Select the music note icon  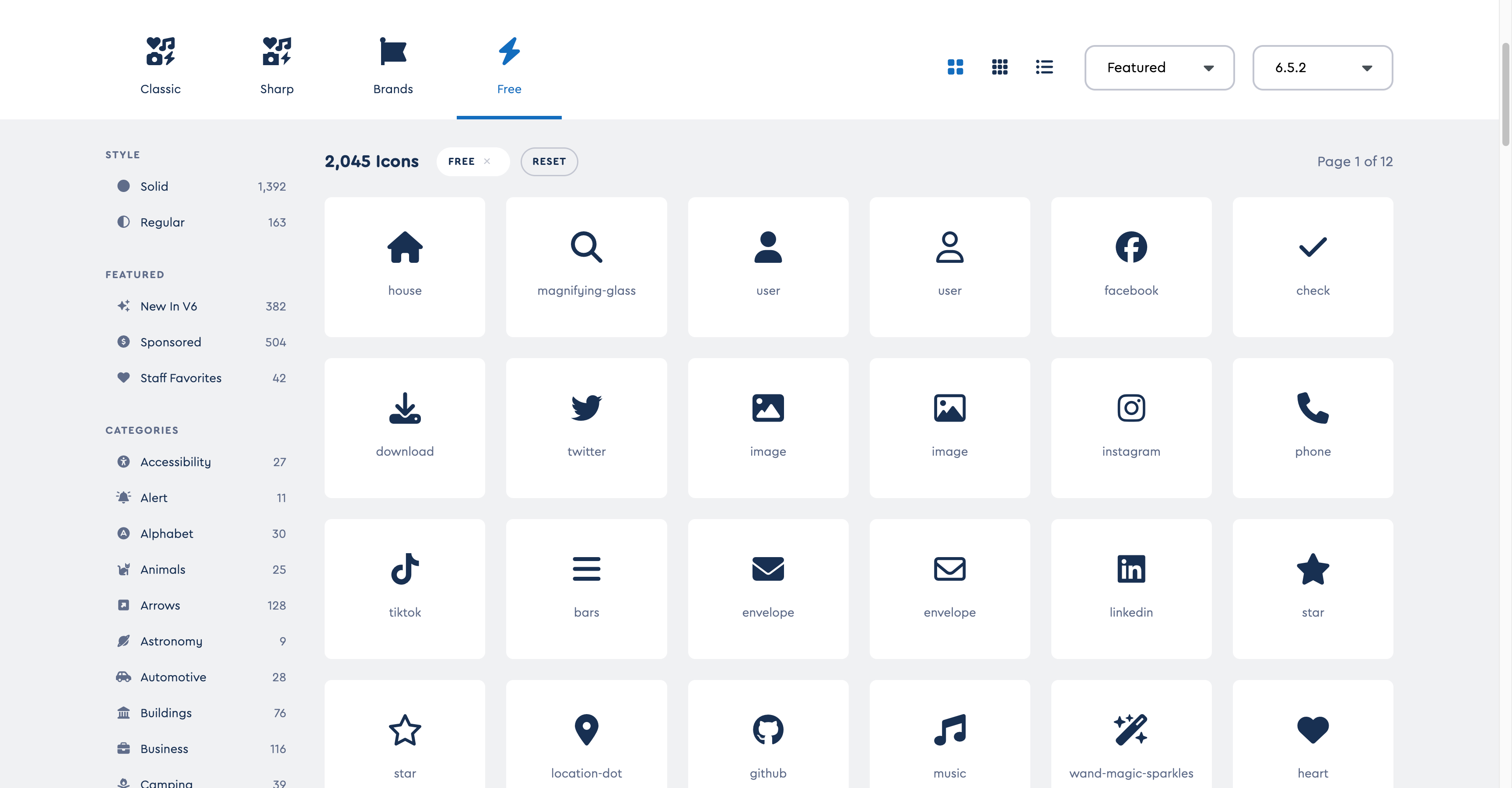click(x=949, y=734)
